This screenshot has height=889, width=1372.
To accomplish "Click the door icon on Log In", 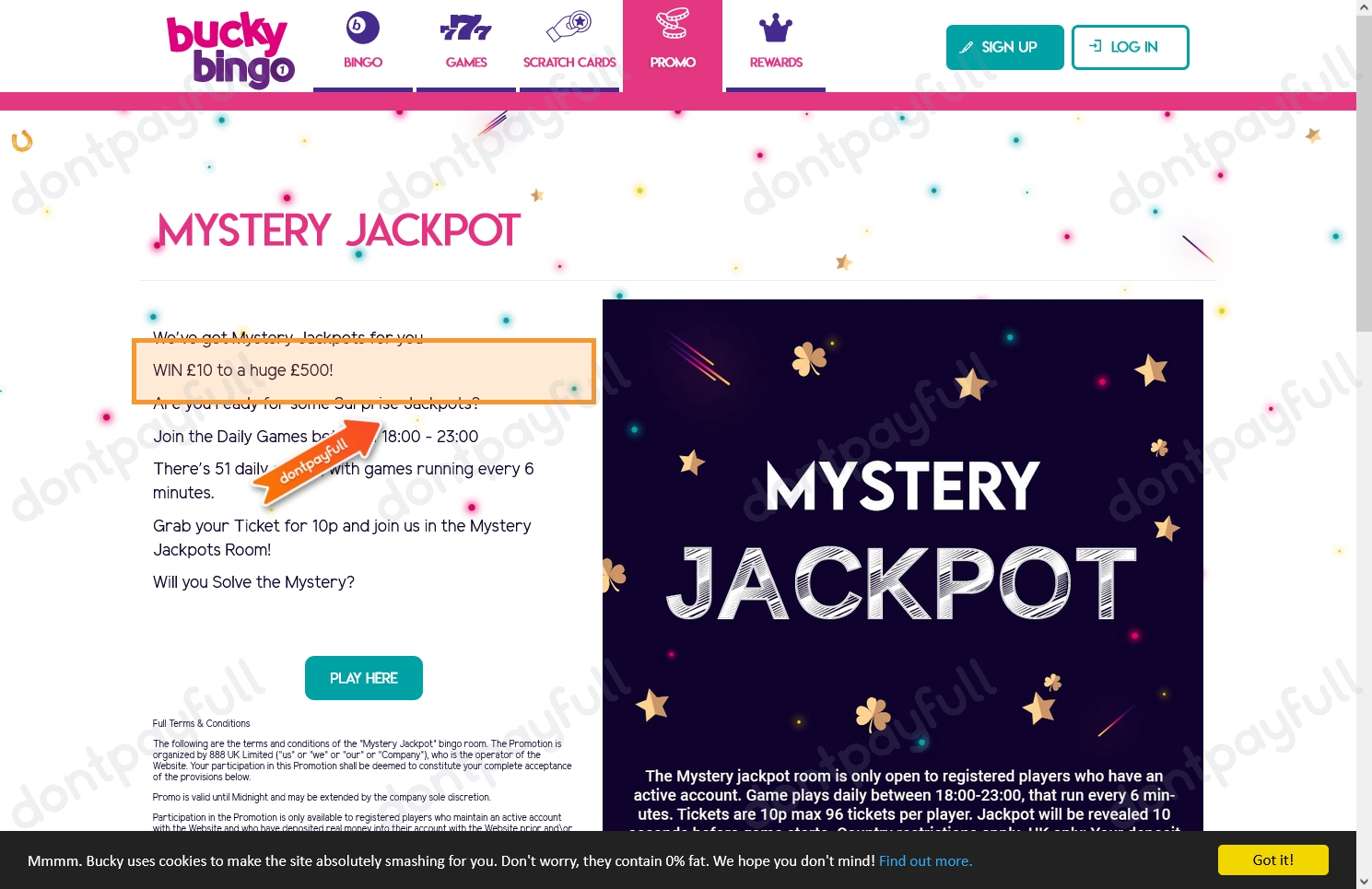I will tap(1096, 46).
